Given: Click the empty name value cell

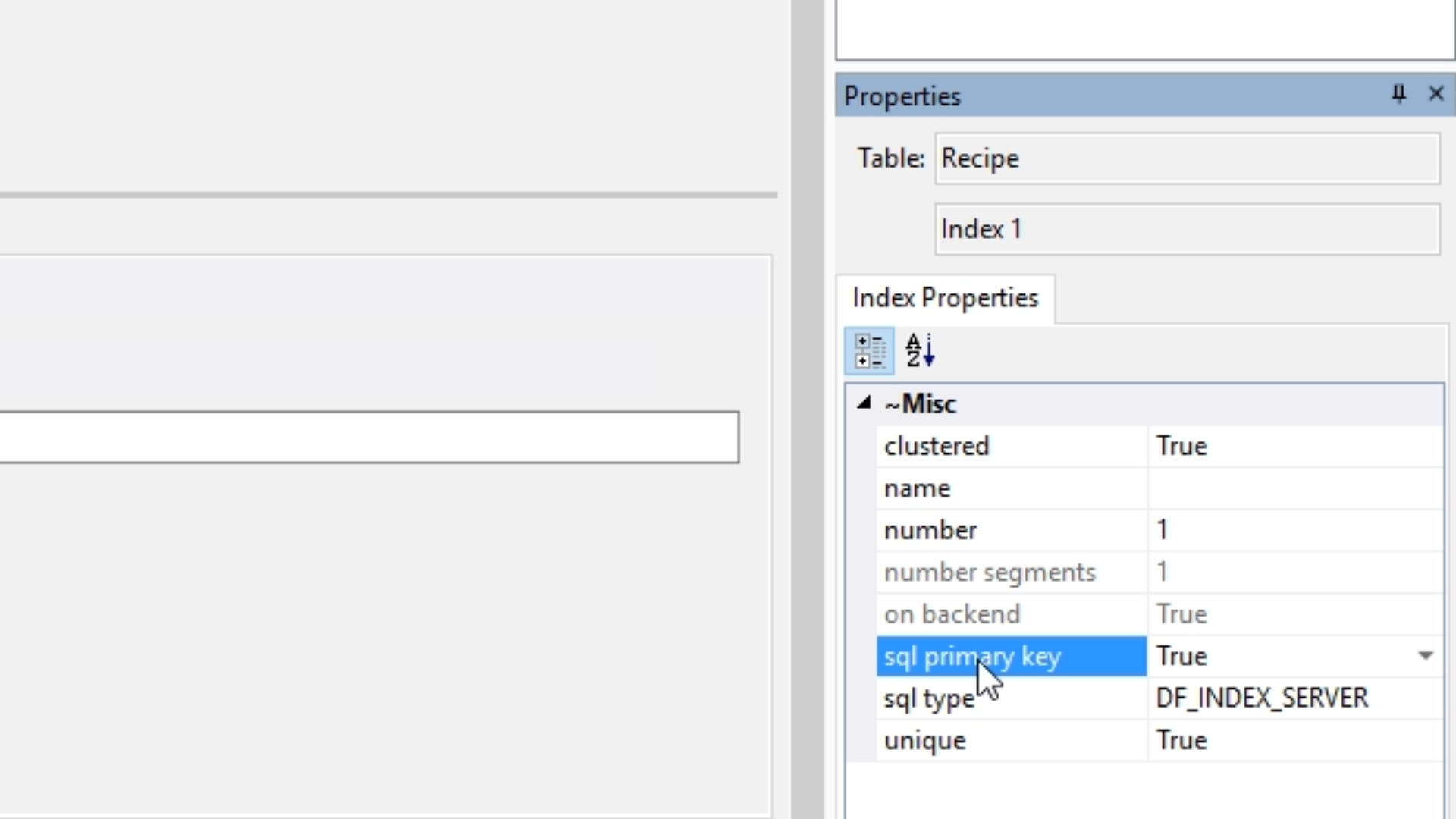Looking at the screenshot, I should [x=1294, y=488].
